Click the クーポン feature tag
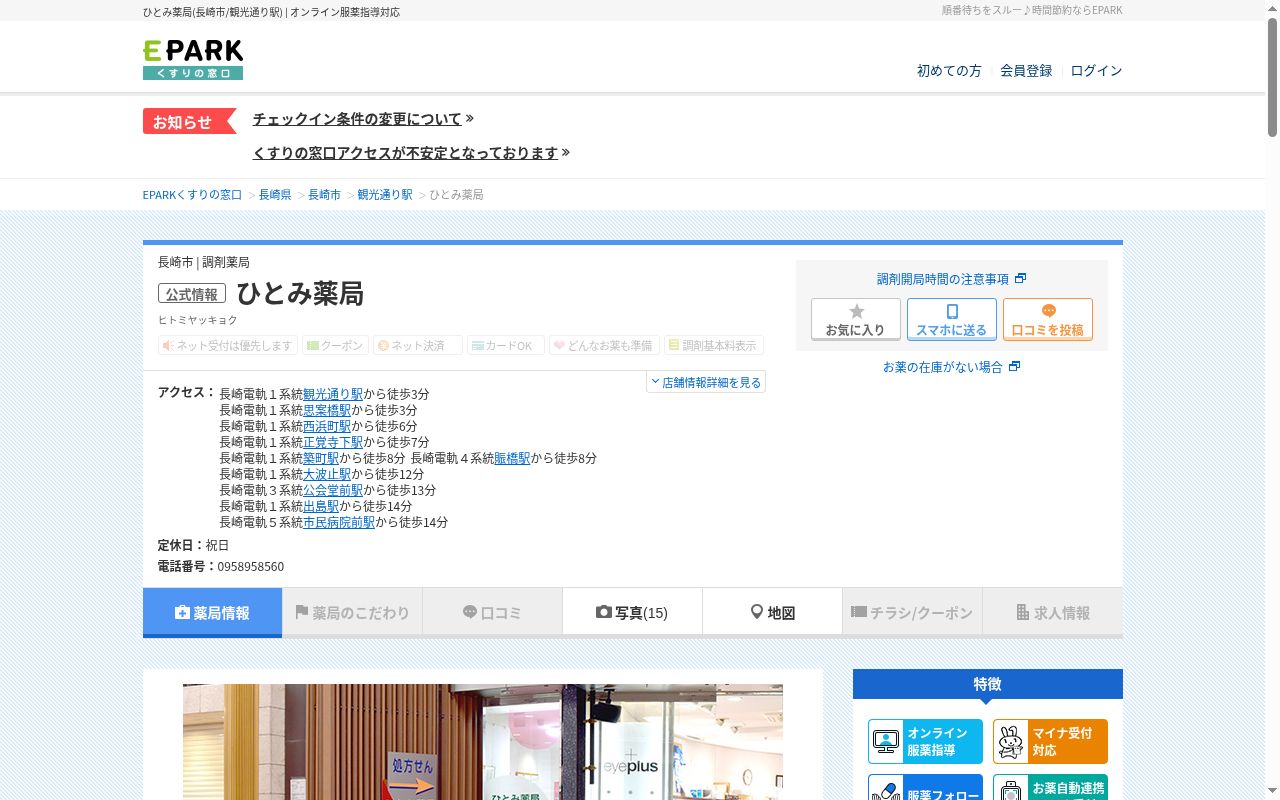 335,345
